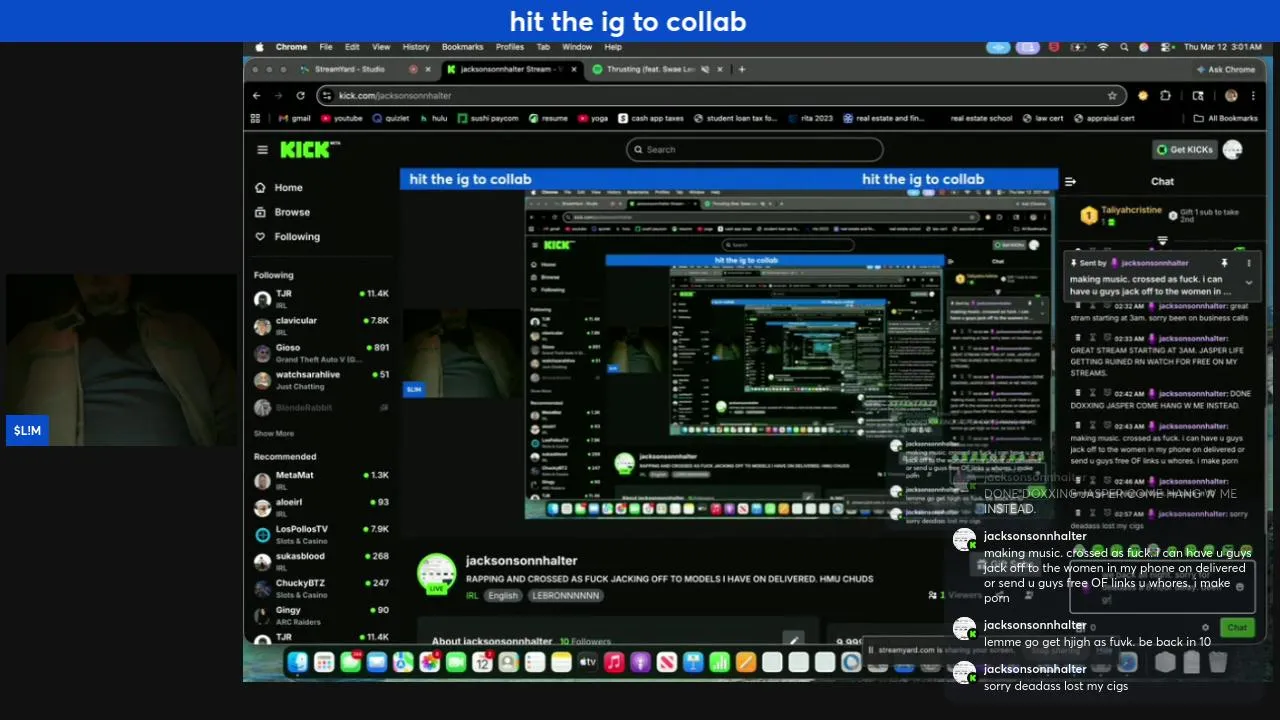Open the Bookmarks menu in menu bar
Image resolution: width=1280 pixels, height=720 pixels.
462,47
